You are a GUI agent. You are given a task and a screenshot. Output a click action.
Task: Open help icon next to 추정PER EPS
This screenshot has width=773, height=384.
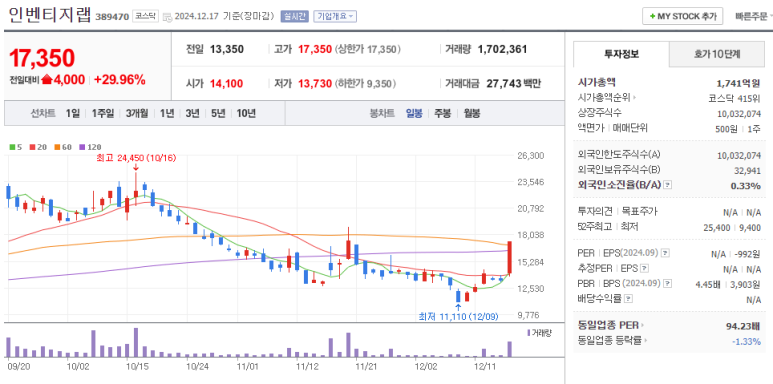tap(644, 269)
